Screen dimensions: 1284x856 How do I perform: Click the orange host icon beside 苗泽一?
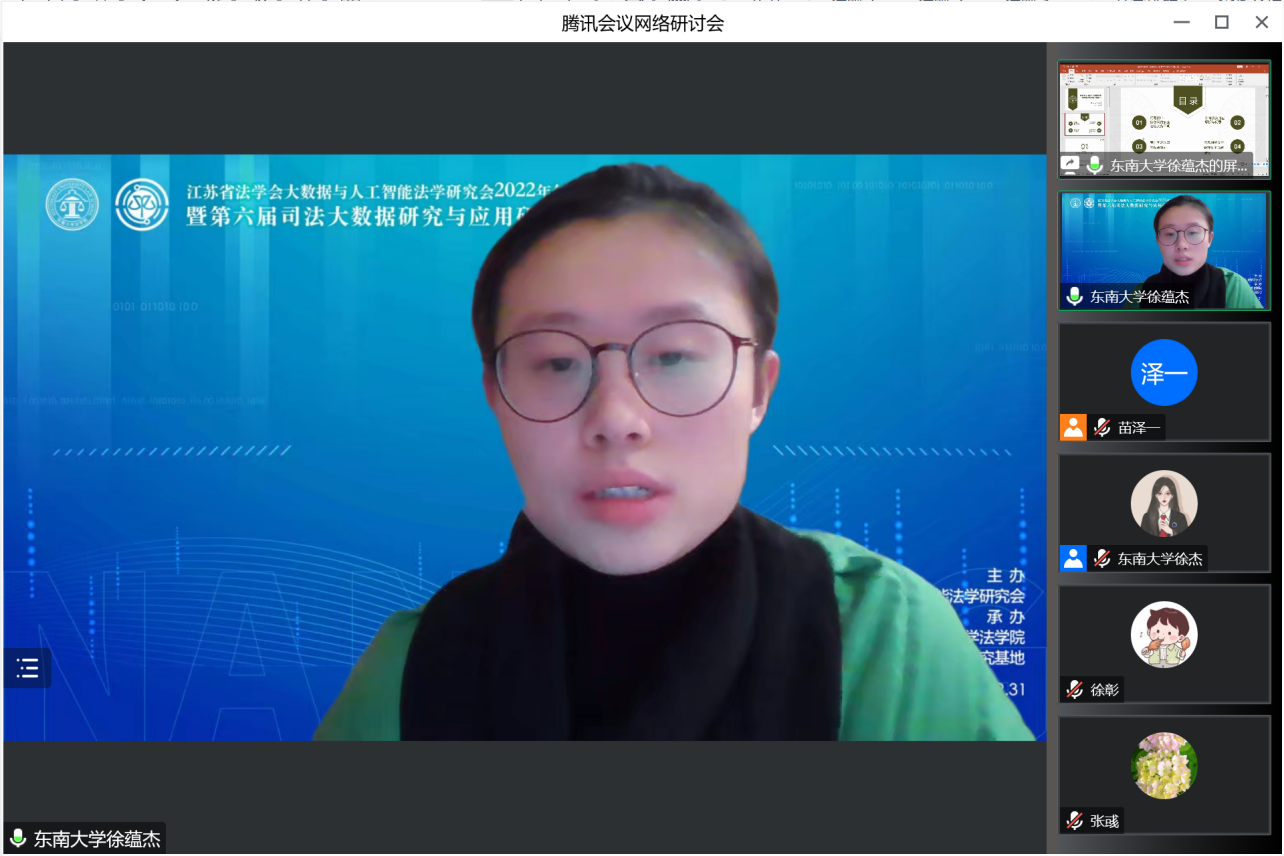1073,428
